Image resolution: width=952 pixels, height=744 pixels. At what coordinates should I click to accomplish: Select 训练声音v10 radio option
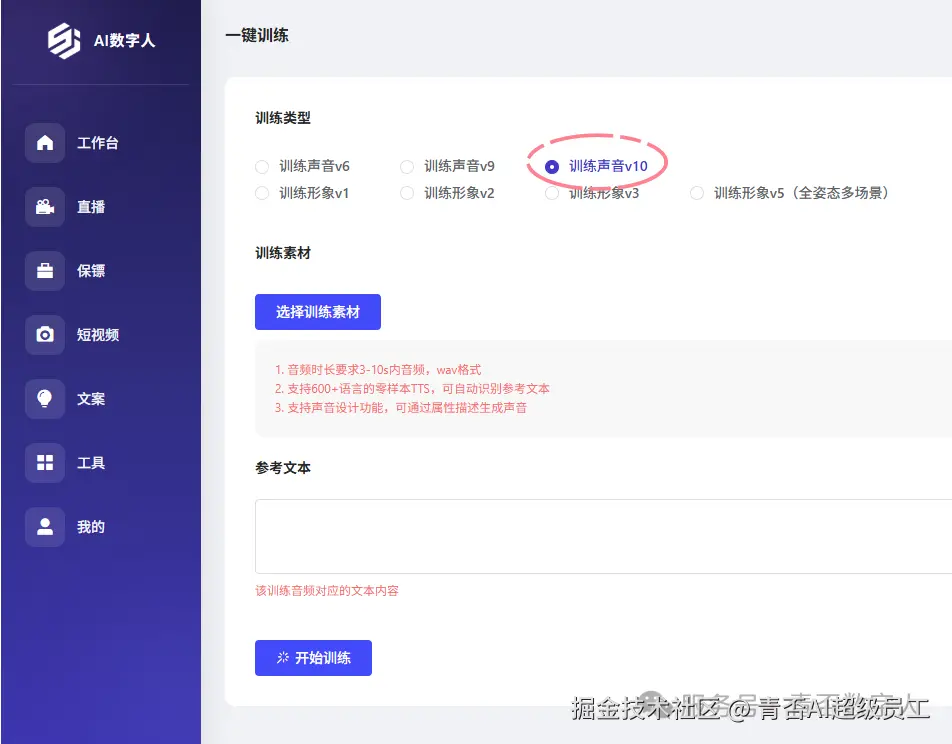(552, 166)
